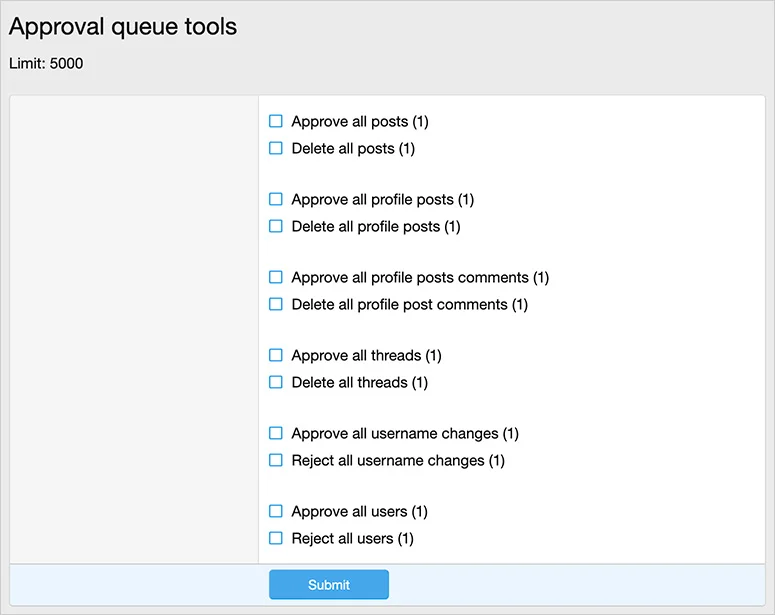This screenshot has width=775, height=615.
Task: Click the 'Approval queue tools' page heading
Action: point(123,26)
